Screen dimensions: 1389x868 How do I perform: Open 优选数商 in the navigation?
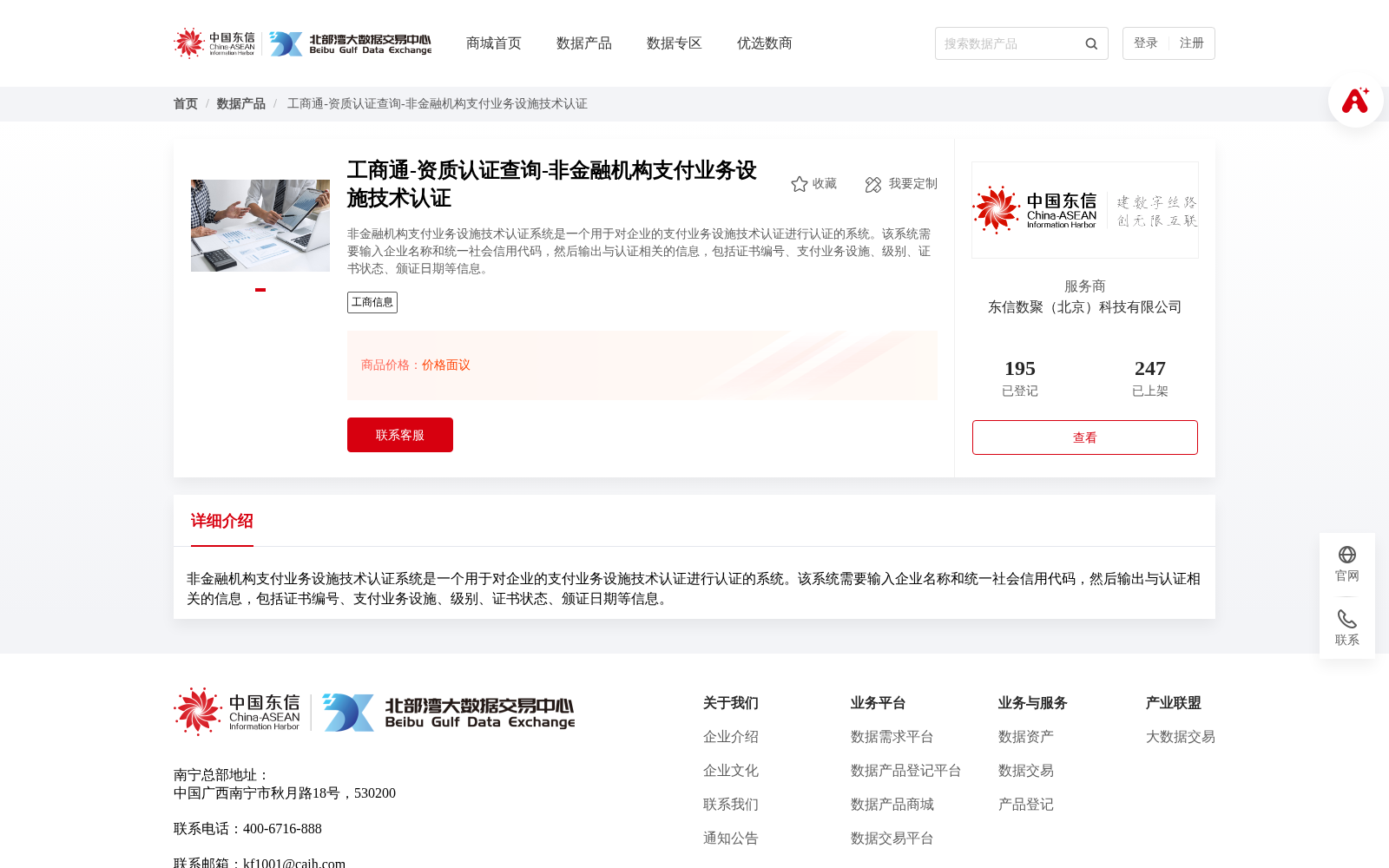point(765,43)
